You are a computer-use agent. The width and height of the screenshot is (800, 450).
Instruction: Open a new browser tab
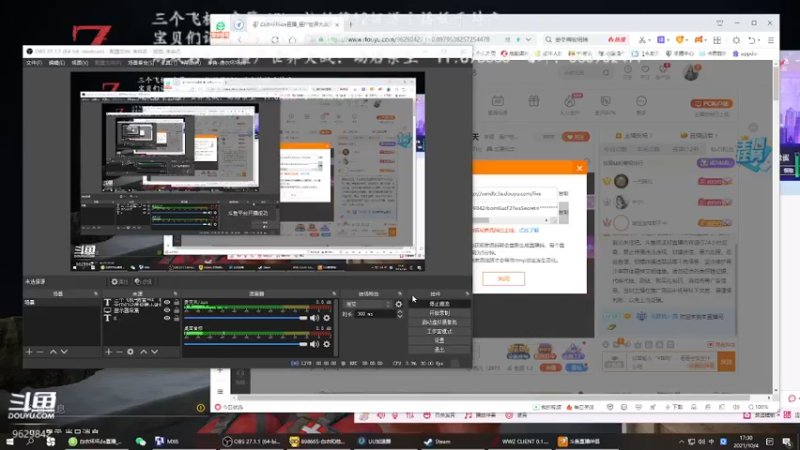point(351,24)
